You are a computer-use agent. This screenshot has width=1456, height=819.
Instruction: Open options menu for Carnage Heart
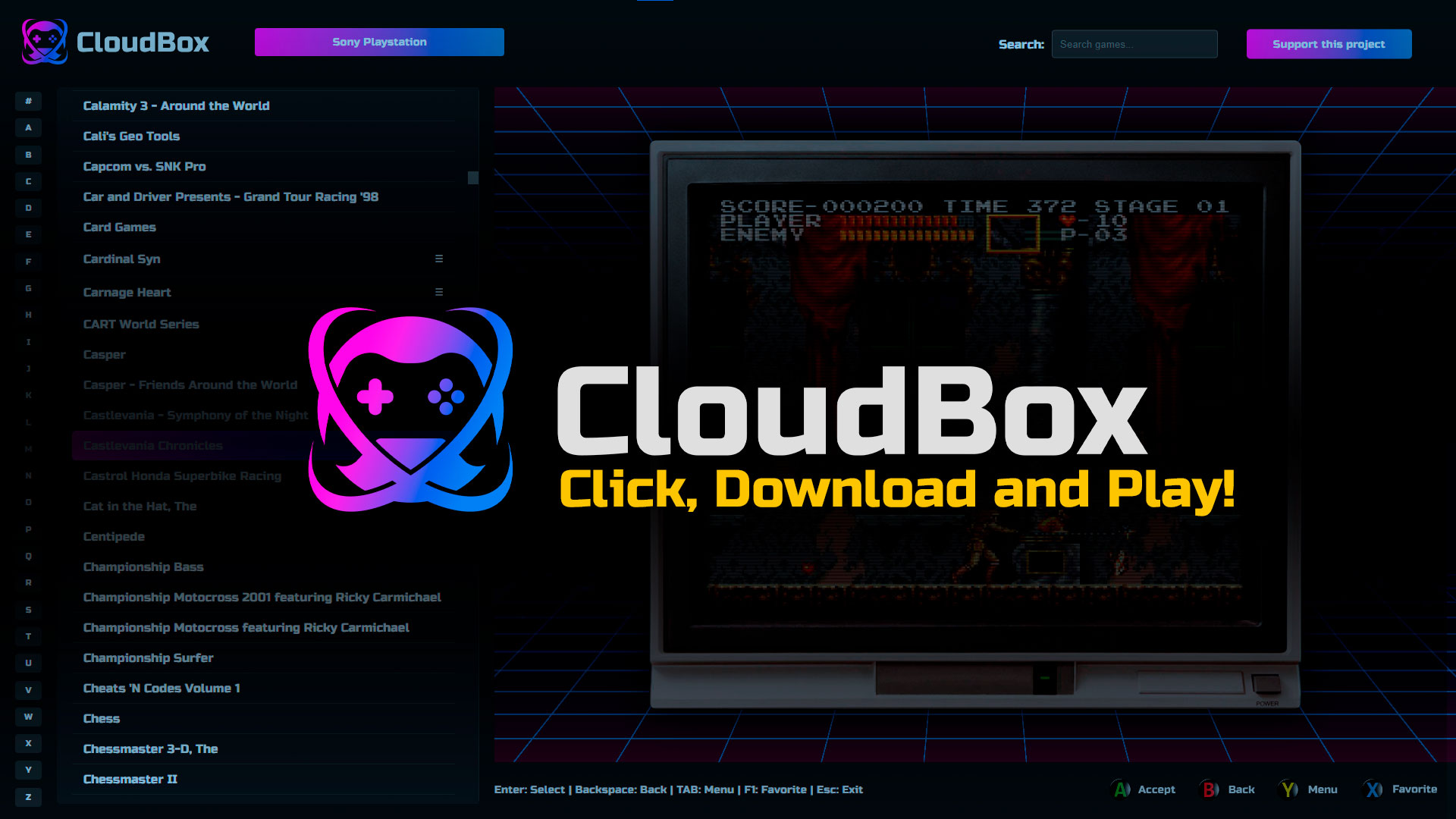(439, 292)
